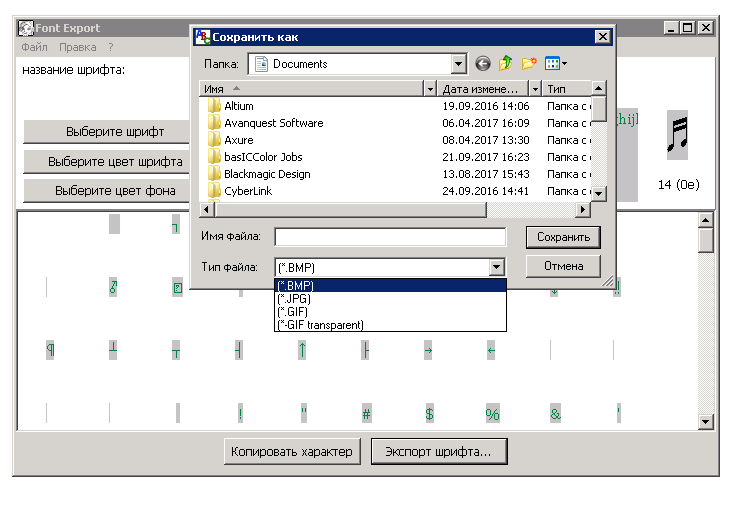Create a new folder icon
This screenshot has width=735, height=509.
click(x=529, y=63)
